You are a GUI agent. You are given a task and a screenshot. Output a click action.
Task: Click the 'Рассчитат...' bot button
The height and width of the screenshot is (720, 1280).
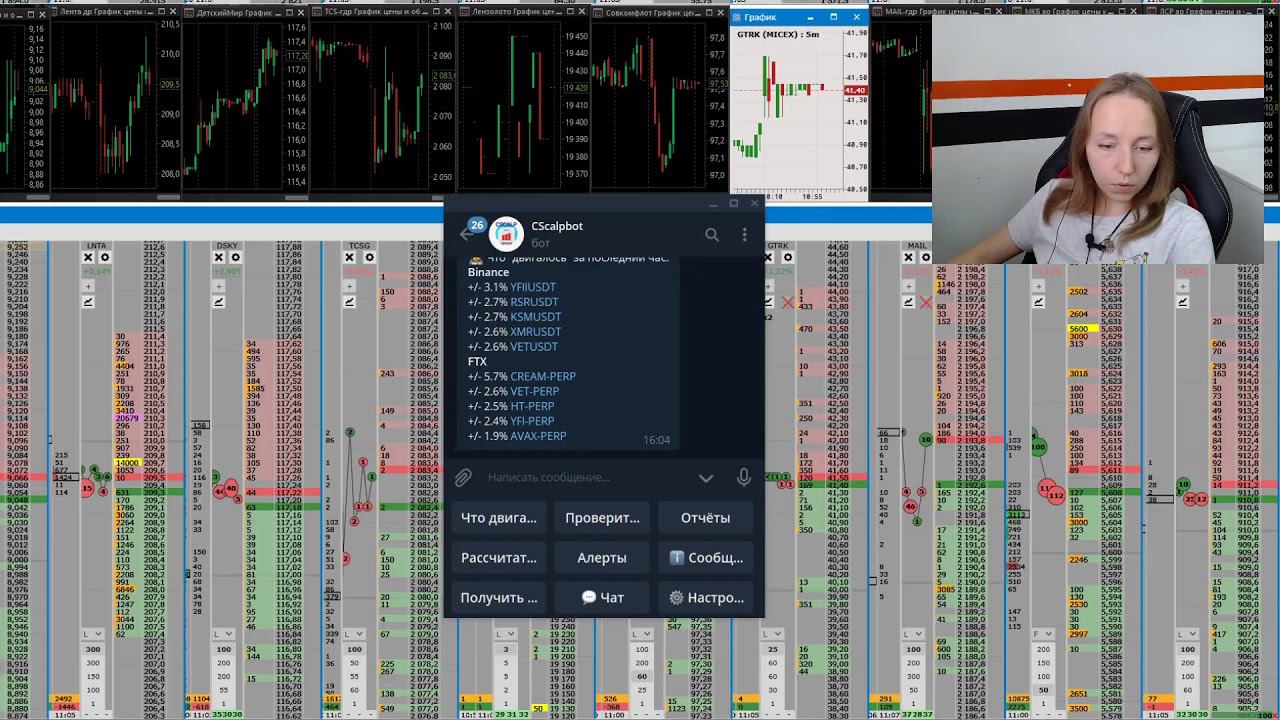499,558
